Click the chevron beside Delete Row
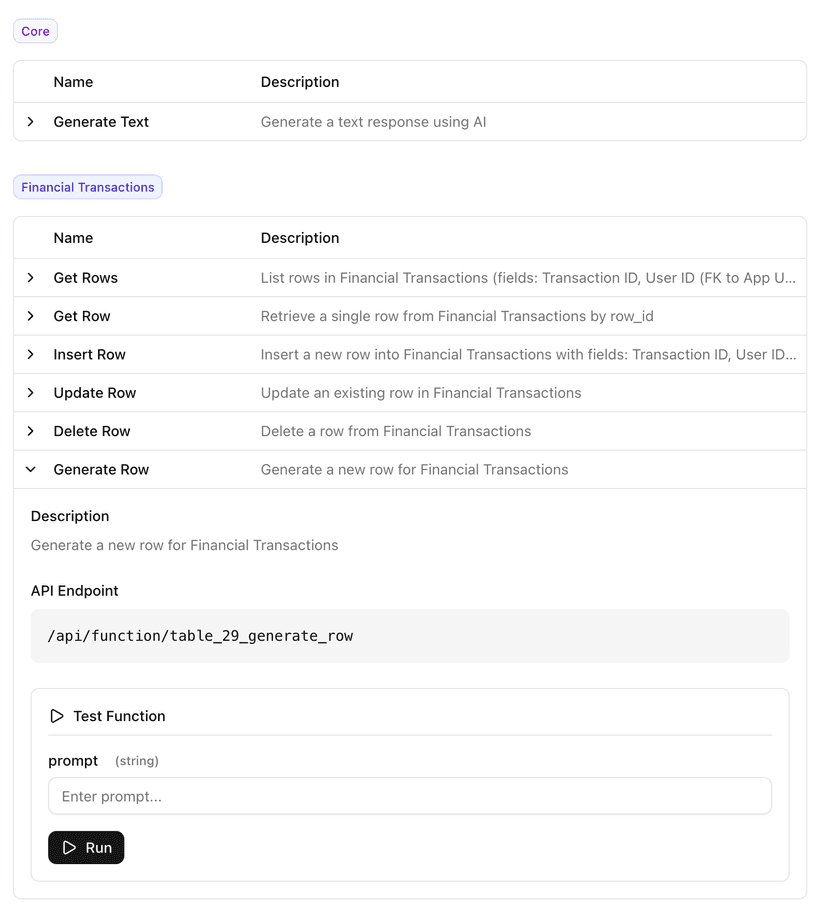The height and width of the screenshot is (922, 828). [x=30, y=431]
